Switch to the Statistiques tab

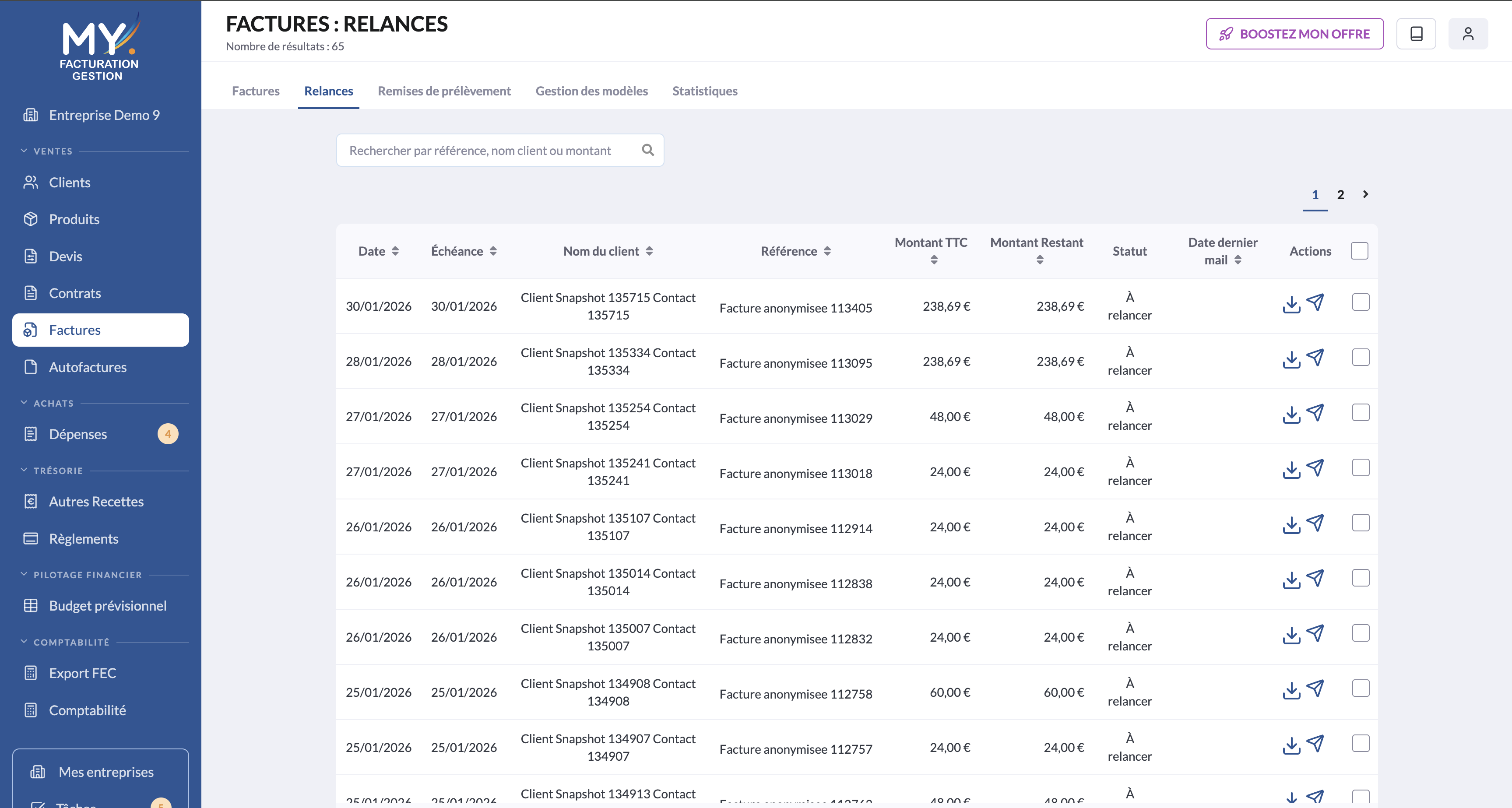click(x=705, y=91)
